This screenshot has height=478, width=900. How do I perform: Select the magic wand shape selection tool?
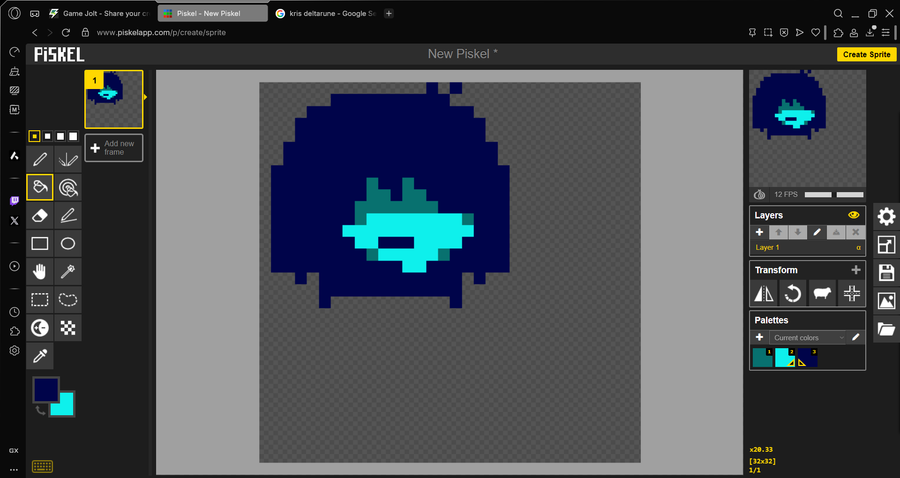pos(68,271)
